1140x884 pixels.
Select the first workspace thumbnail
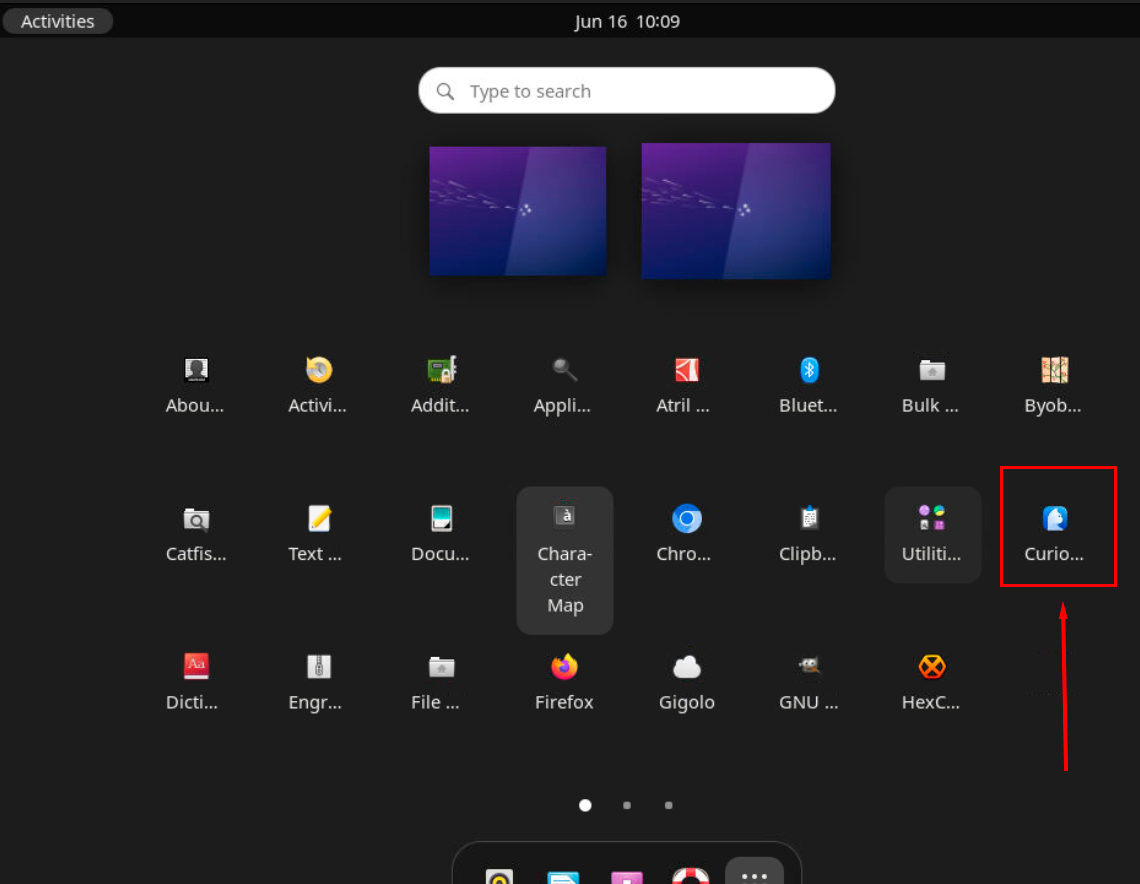pos(517,211)
